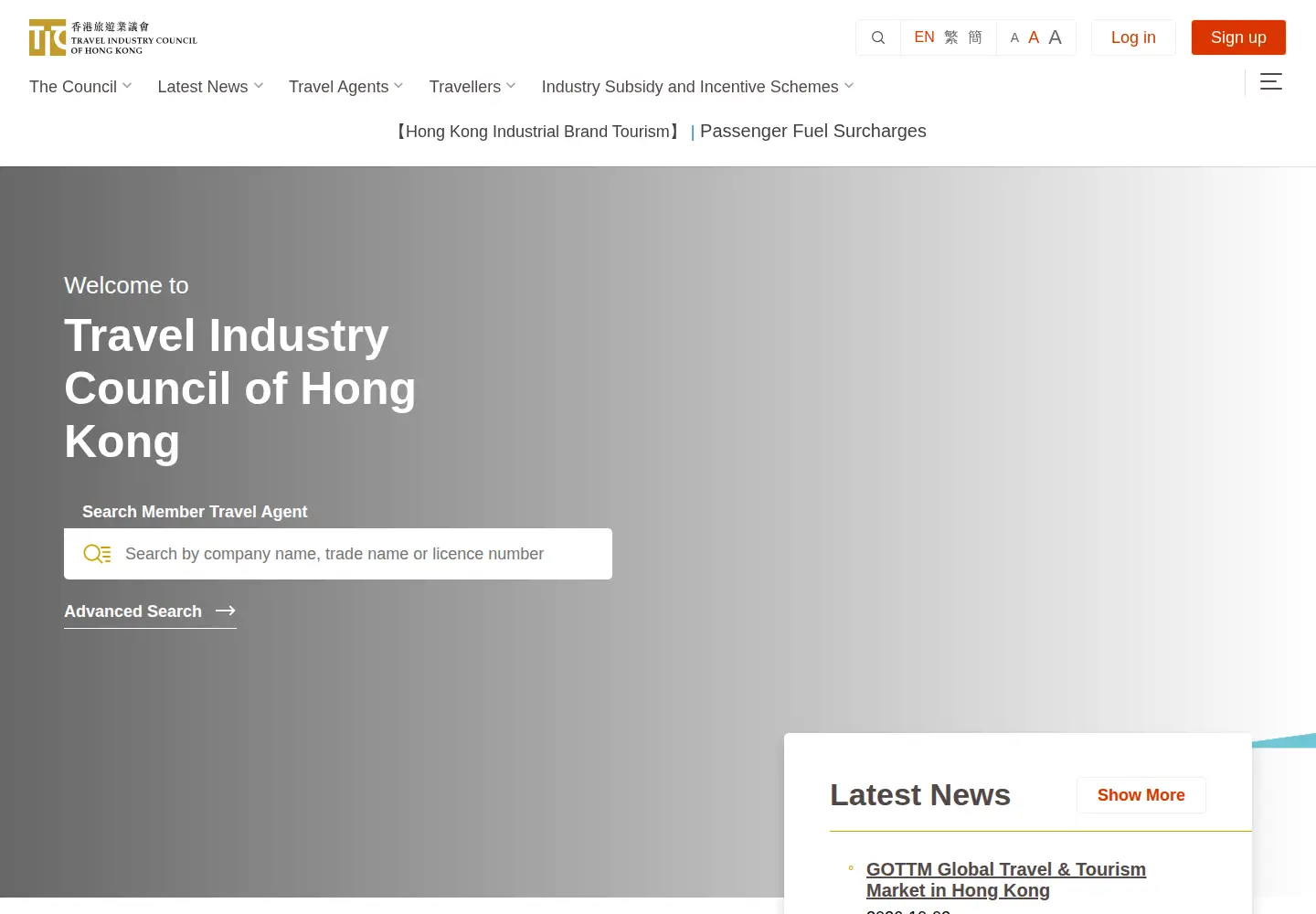Screen dimensions: 1316x914
Task: Switch language to Traditional Chinese 繁
Action: point(951,37)
